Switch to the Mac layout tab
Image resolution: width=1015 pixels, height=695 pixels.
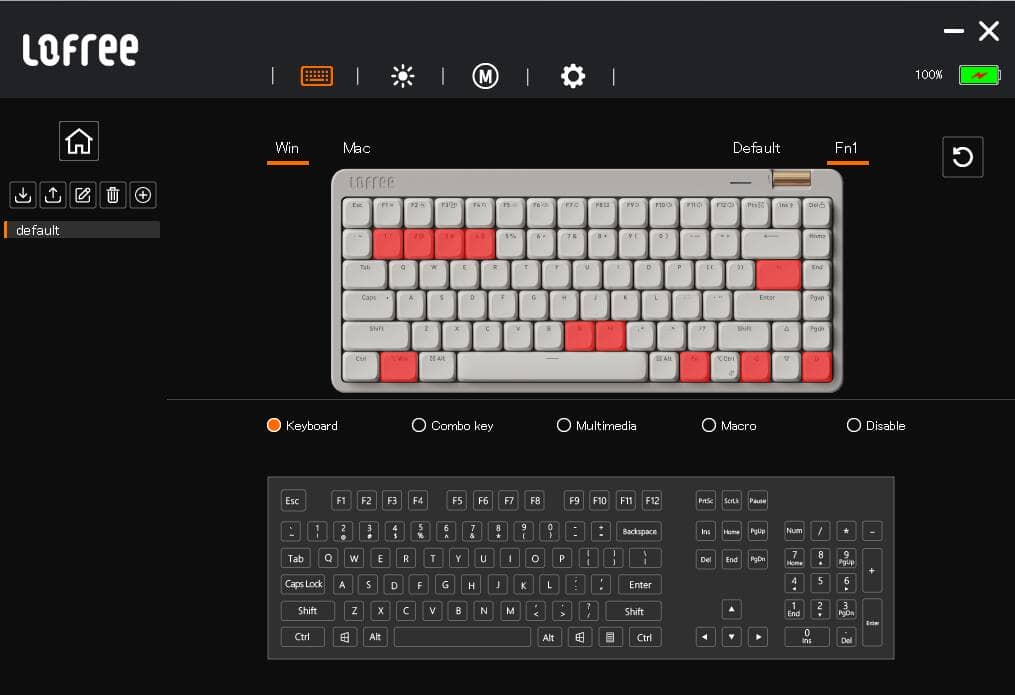point(356,148)
